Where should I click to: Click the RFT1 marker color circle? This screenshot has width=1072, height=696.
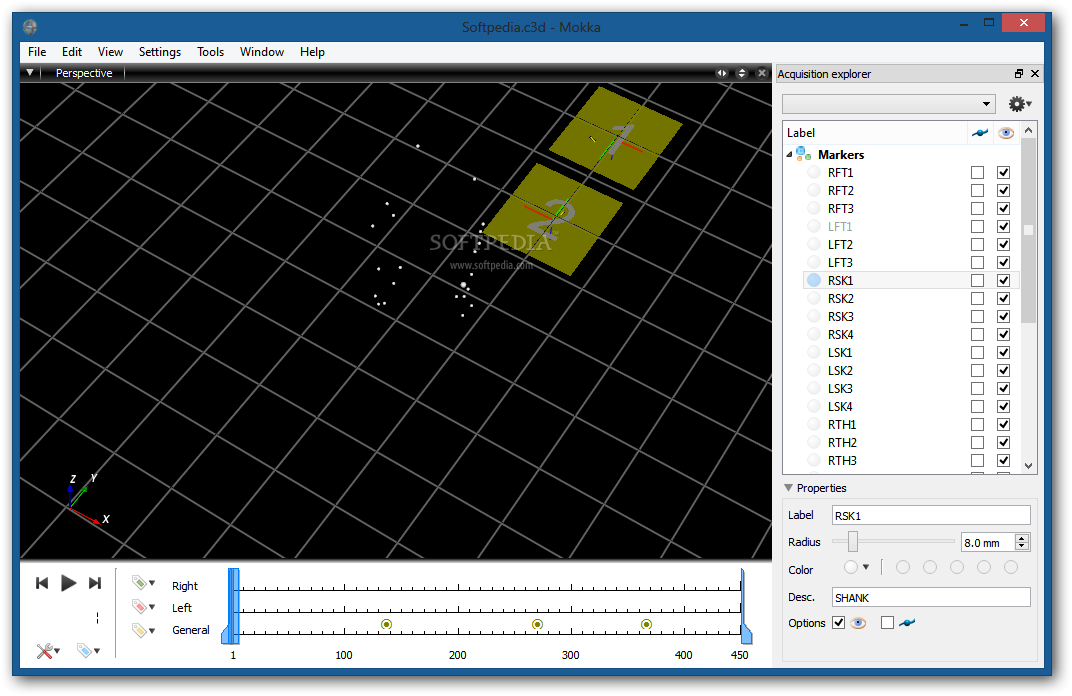814,172
